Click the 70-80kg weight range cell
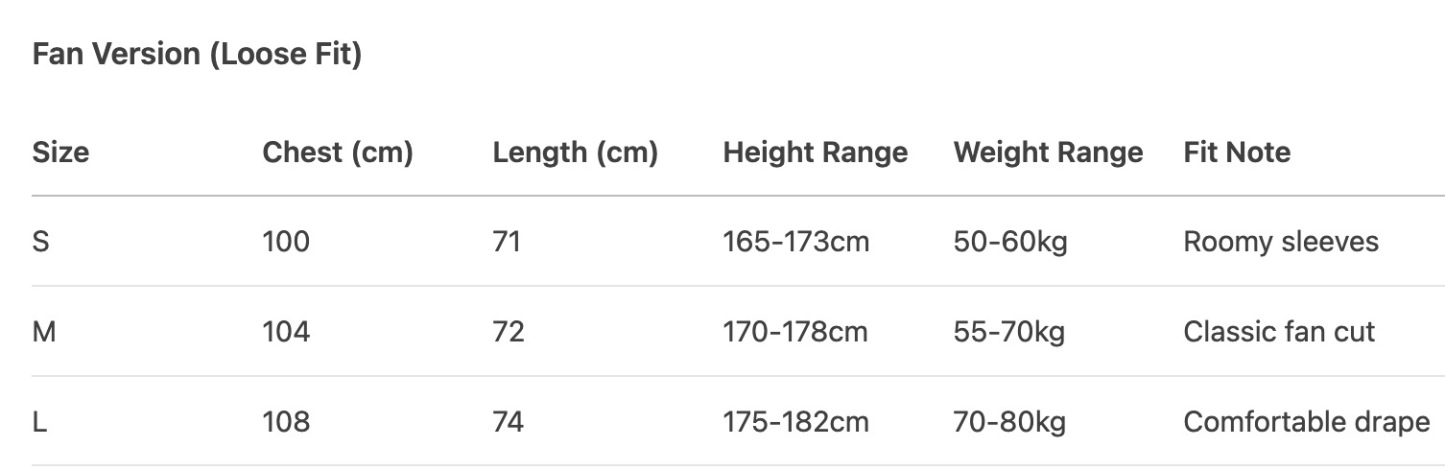1445x470 pixels. pos(1010,422)
